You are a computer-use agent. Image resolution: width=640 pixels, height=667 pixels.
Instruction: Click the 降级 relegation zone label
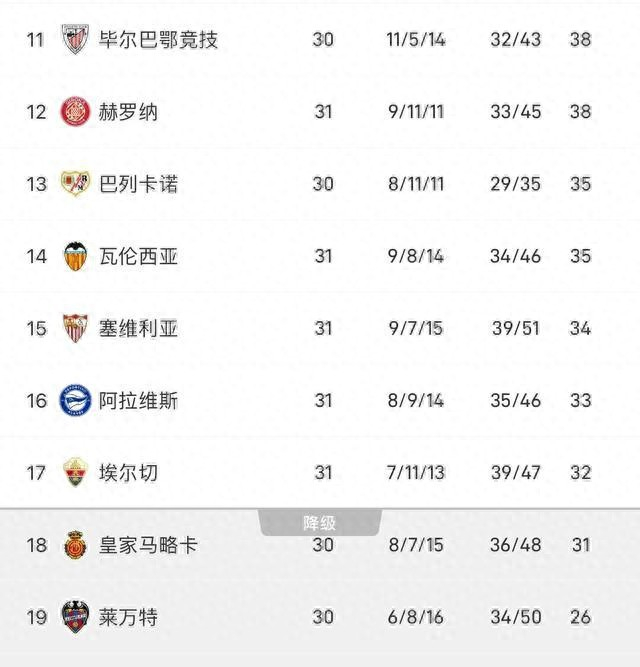point(320,523)
